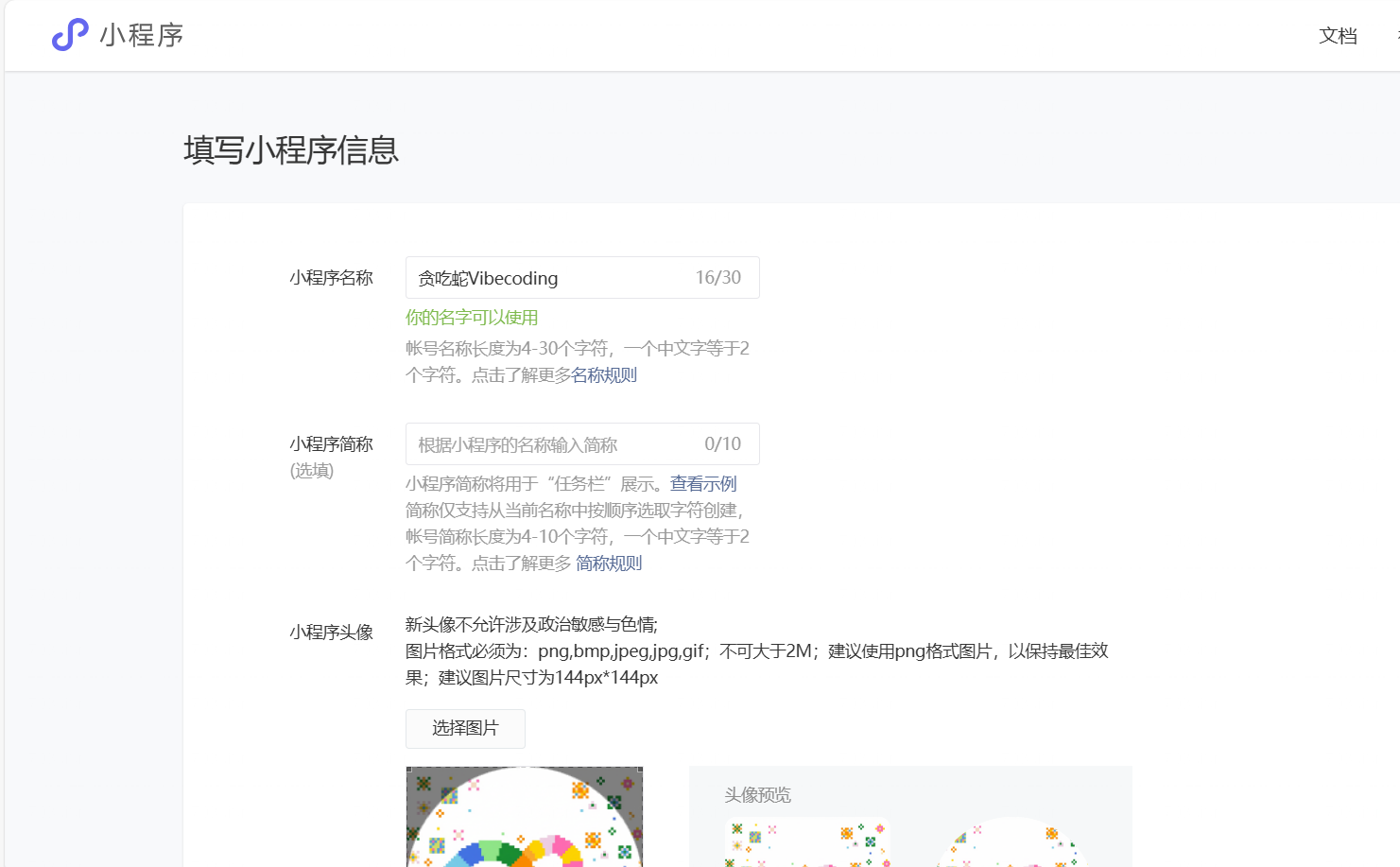Viewport: 1400px width, 867px height.
Task: Click the circular avatar preview
Action: [1011, 843]
